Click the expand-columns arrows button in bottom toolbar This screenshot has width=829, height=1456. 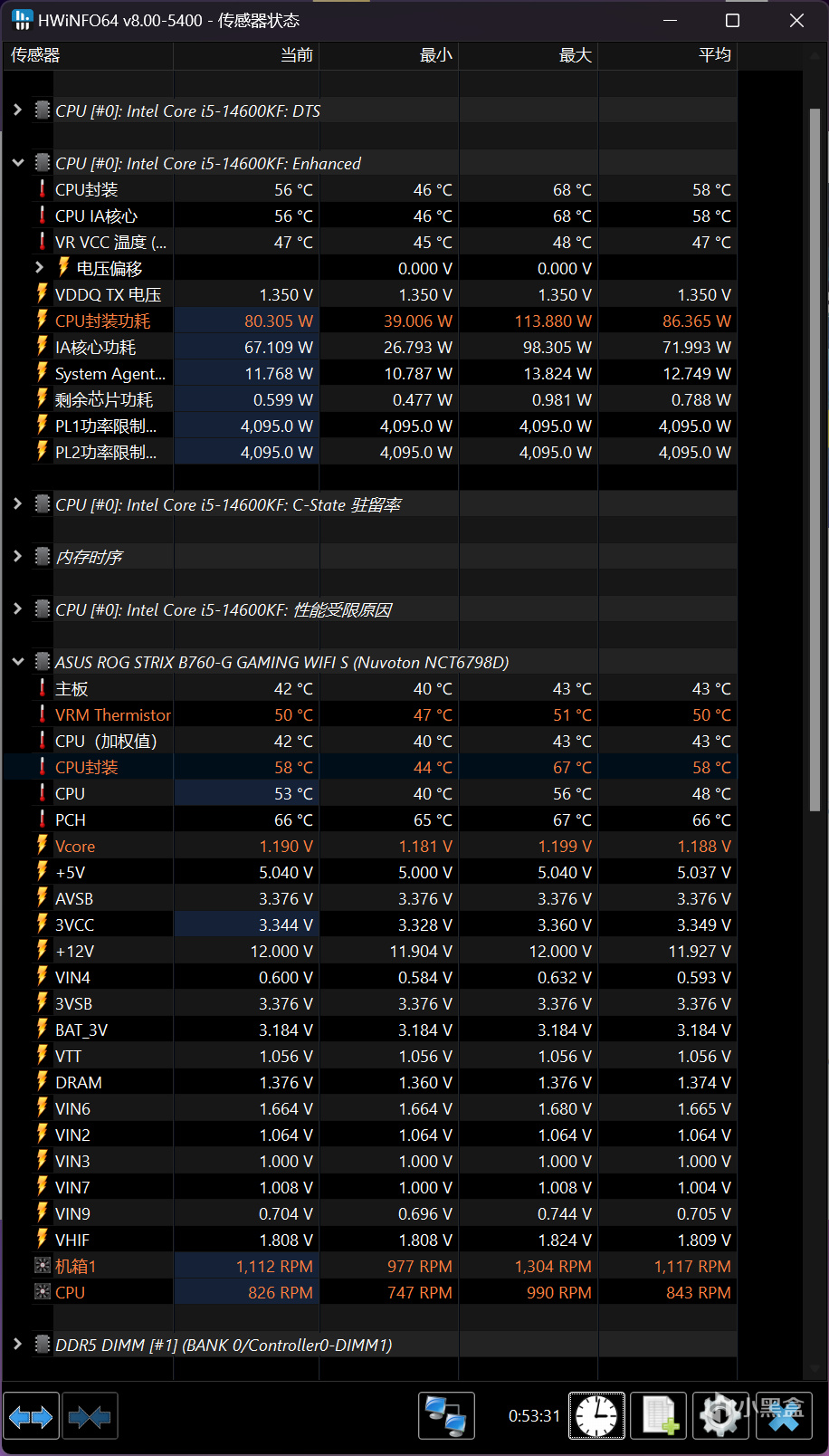point(31,1416)
